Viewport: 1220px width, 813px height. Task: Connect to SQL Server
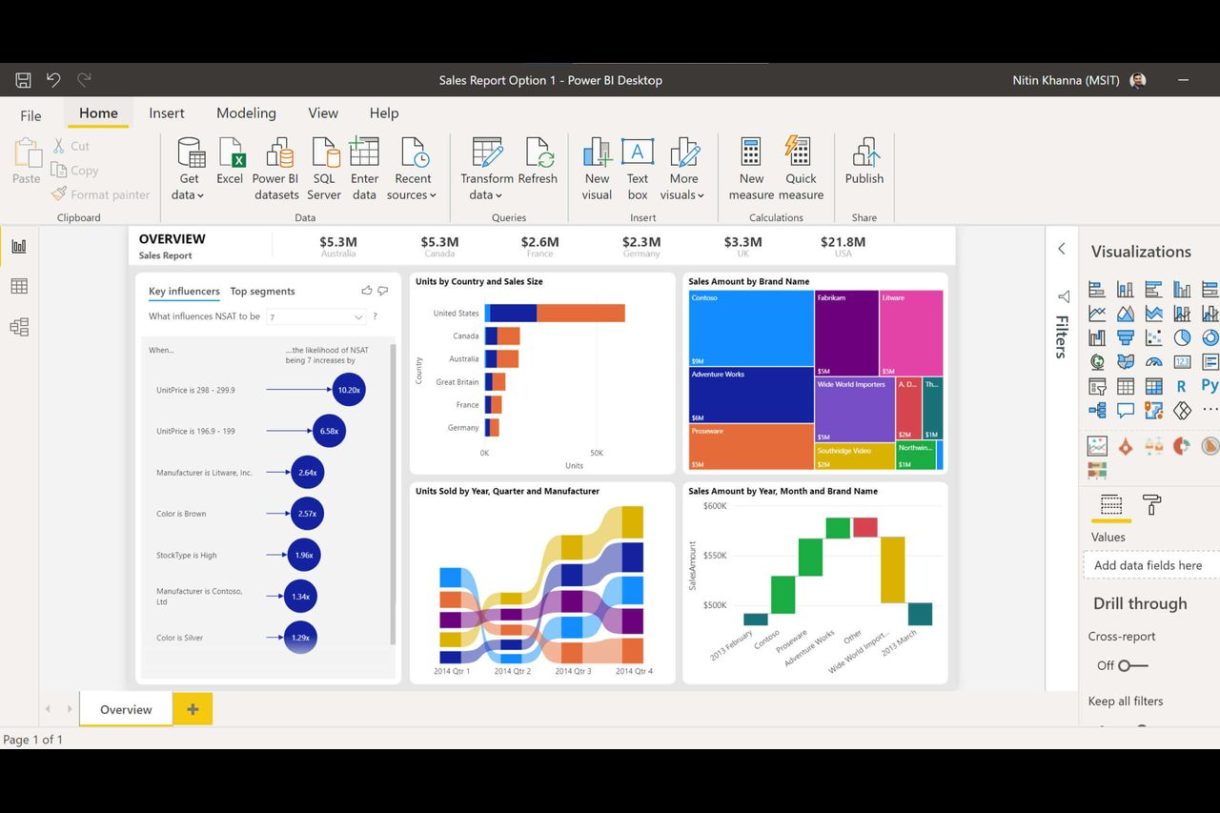tap(324, 169)
